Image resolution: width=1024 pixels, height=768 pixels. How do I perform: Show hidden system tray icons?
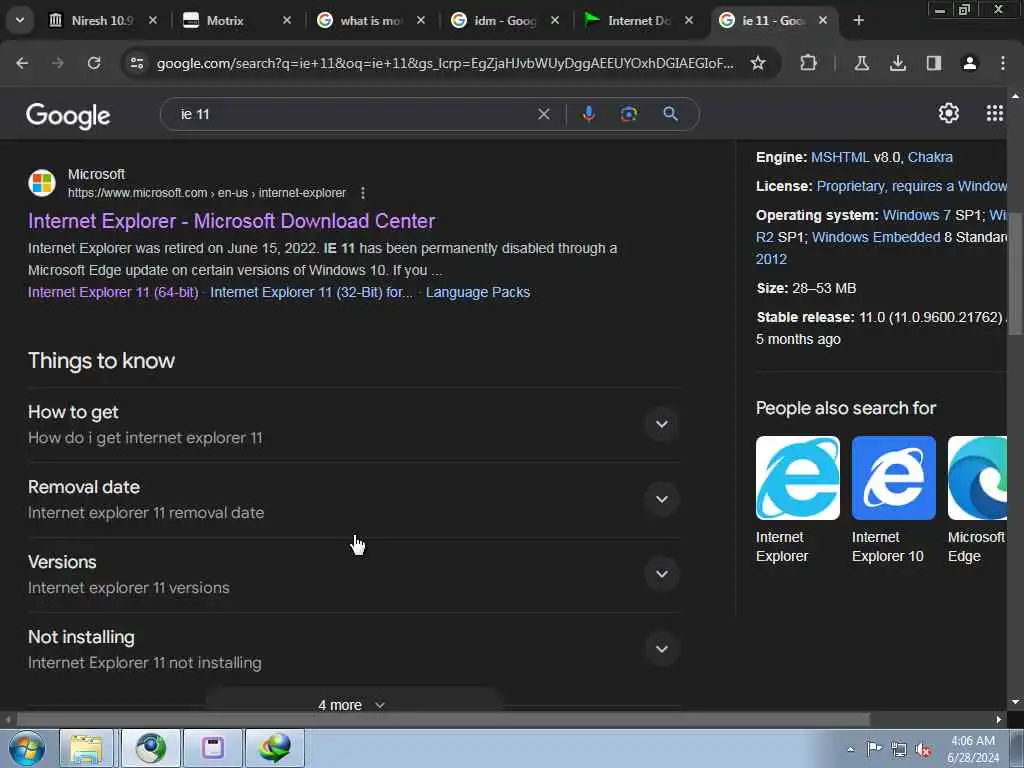(850, 749)
